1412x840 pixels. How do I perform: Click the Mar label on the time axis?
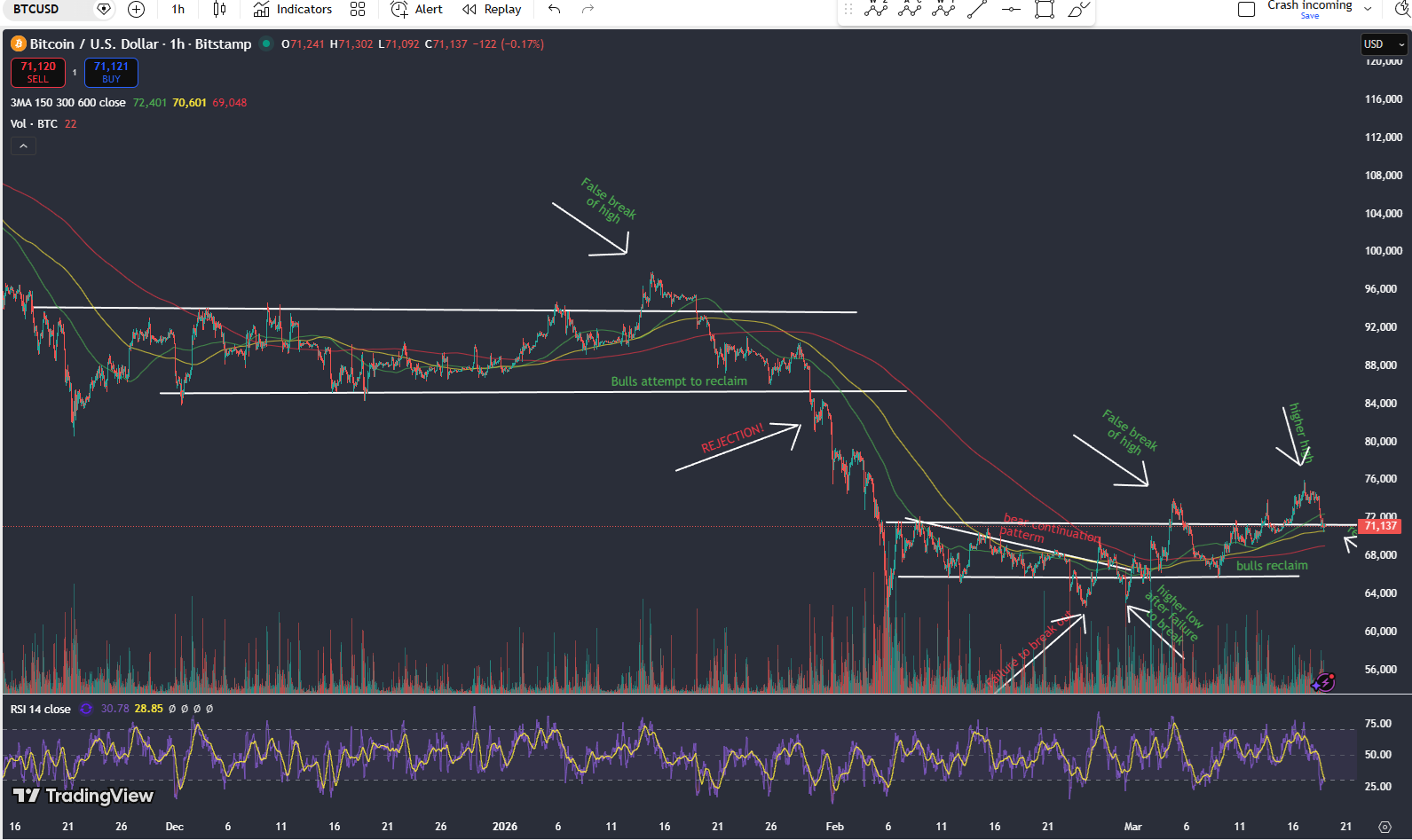[x=1133, y=827]
